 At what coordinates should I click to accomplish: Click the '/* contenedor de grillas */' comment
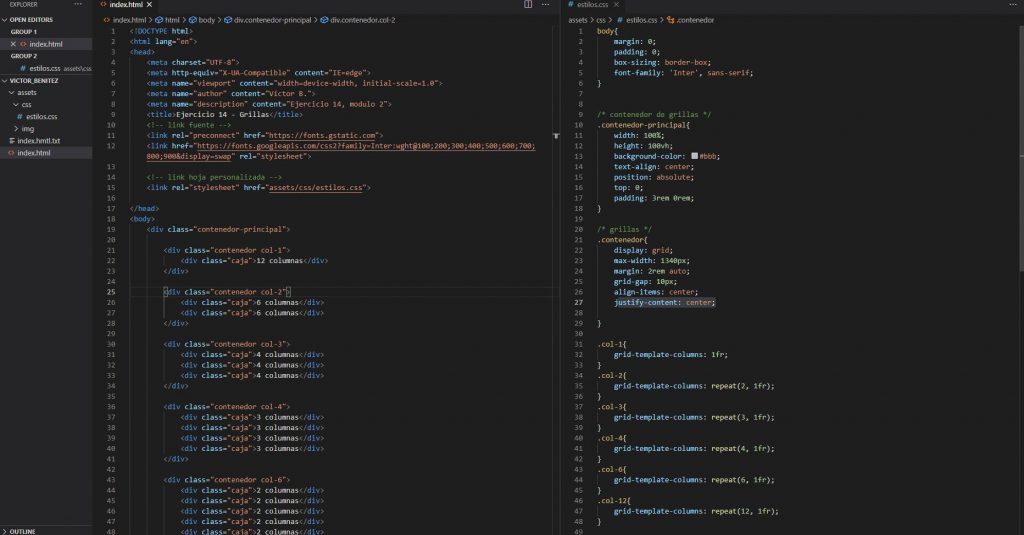[654, 114]
